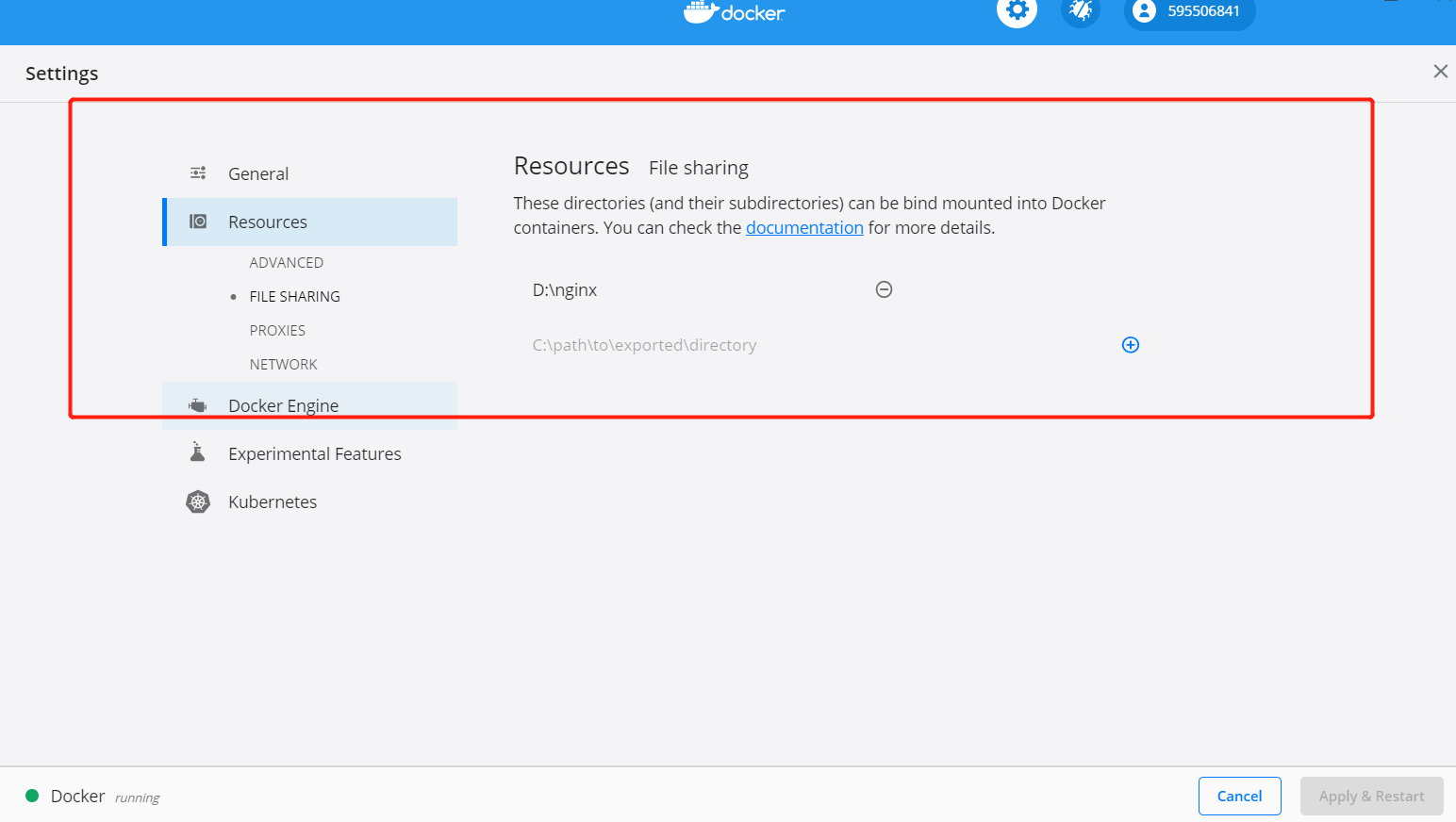This screenshot has height=822, width=1456.
Task: Click the General sliders icon
Action: [x=198, y=173]
